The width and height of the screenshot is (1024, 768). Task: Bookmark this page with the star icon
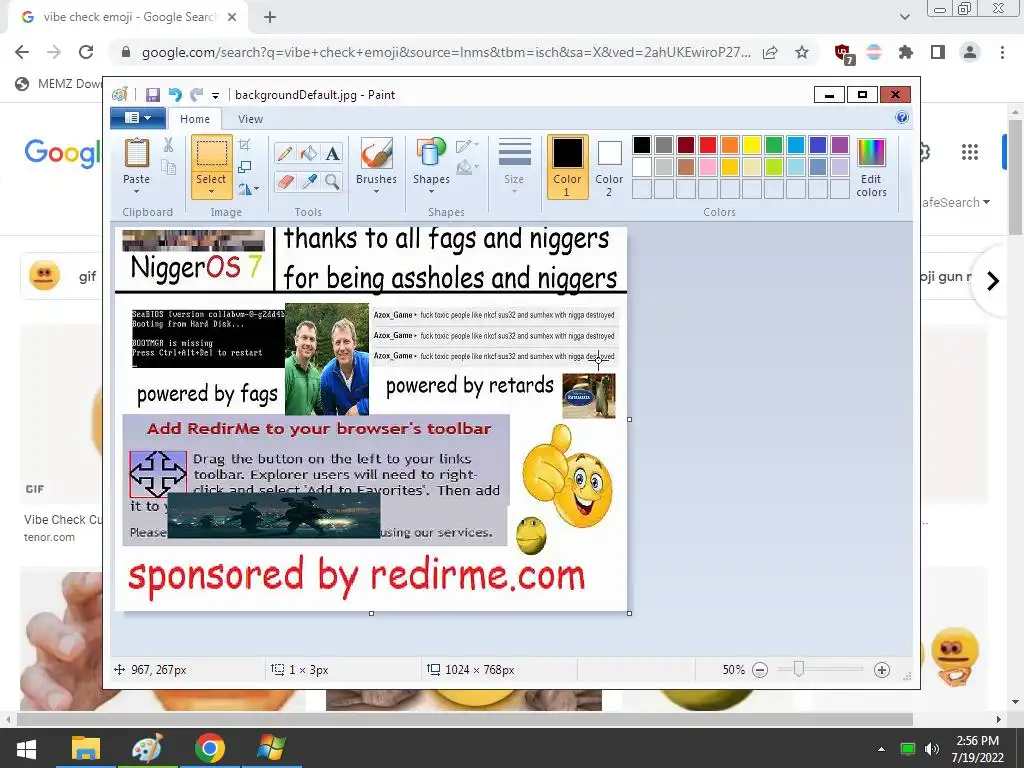click(802, 52)
